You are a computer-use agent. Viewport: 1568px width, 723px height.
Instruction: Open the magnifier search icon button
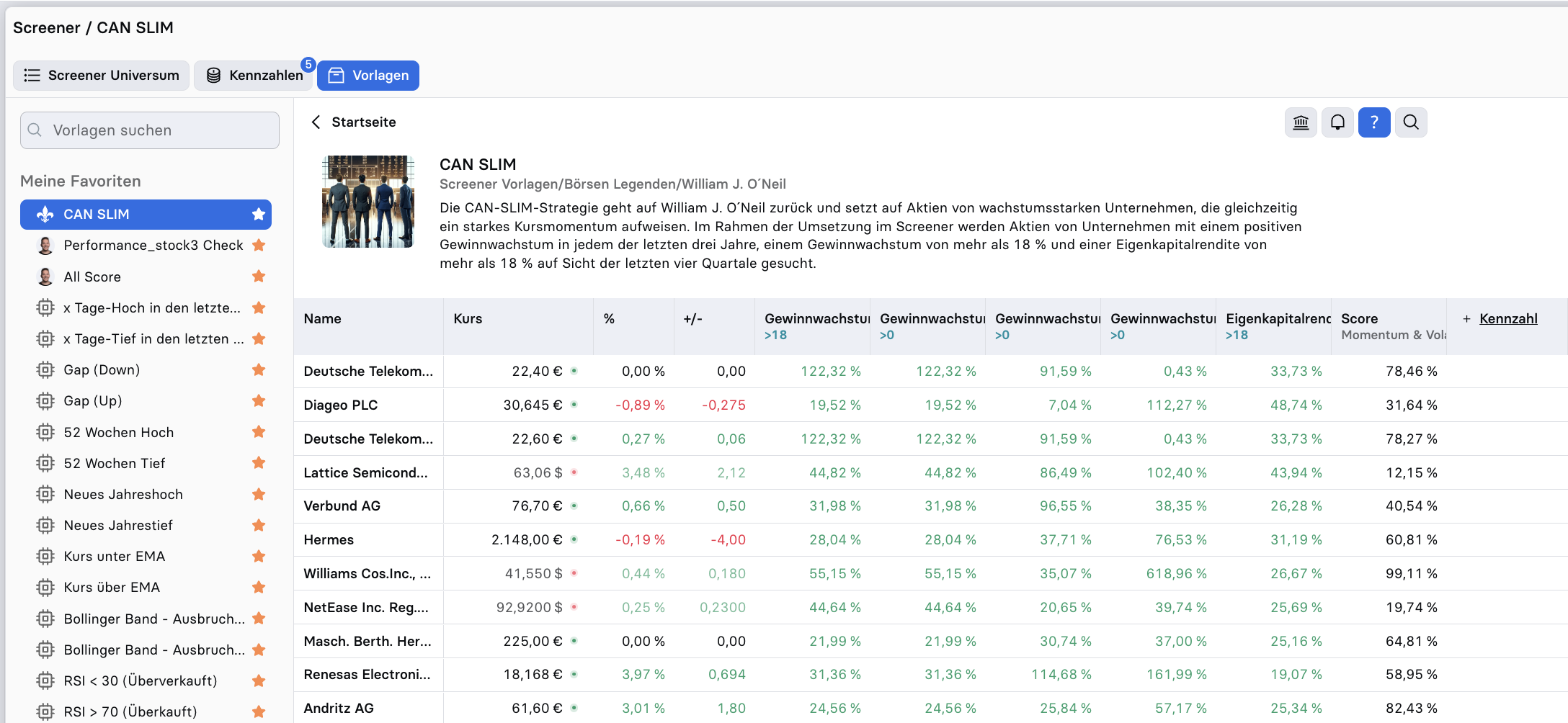[x=1411, y=122]
